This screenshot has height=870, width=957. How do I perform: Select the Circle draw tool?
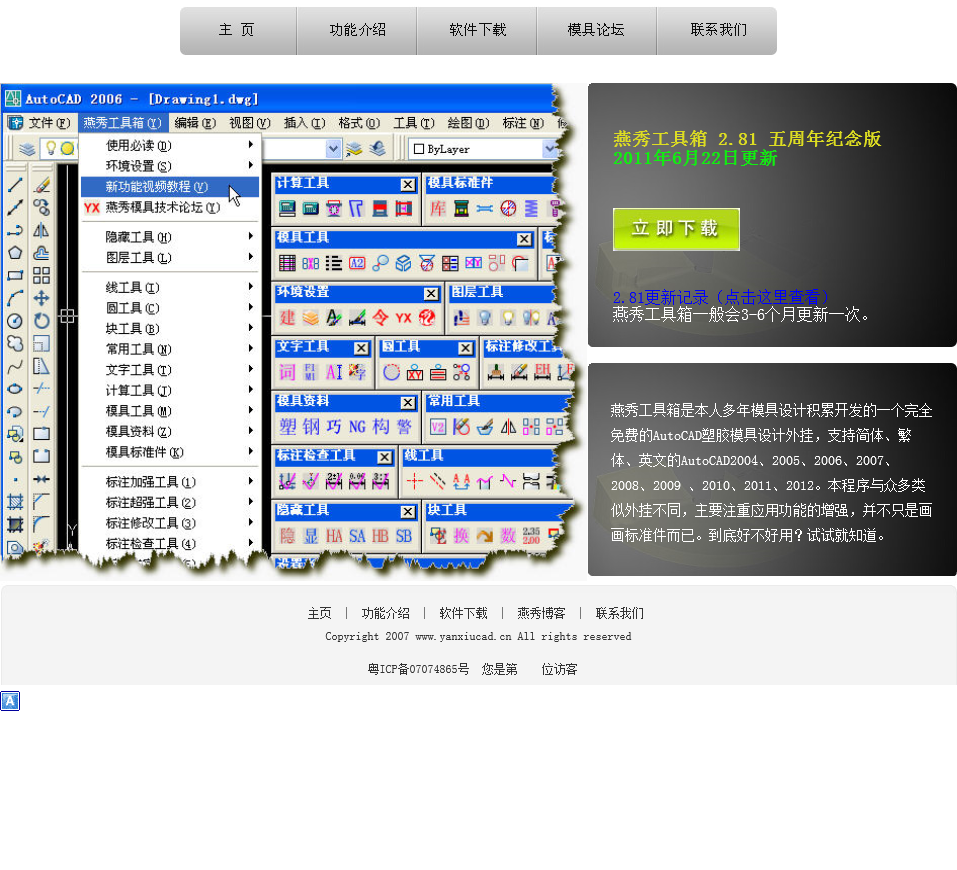point(15,321)
